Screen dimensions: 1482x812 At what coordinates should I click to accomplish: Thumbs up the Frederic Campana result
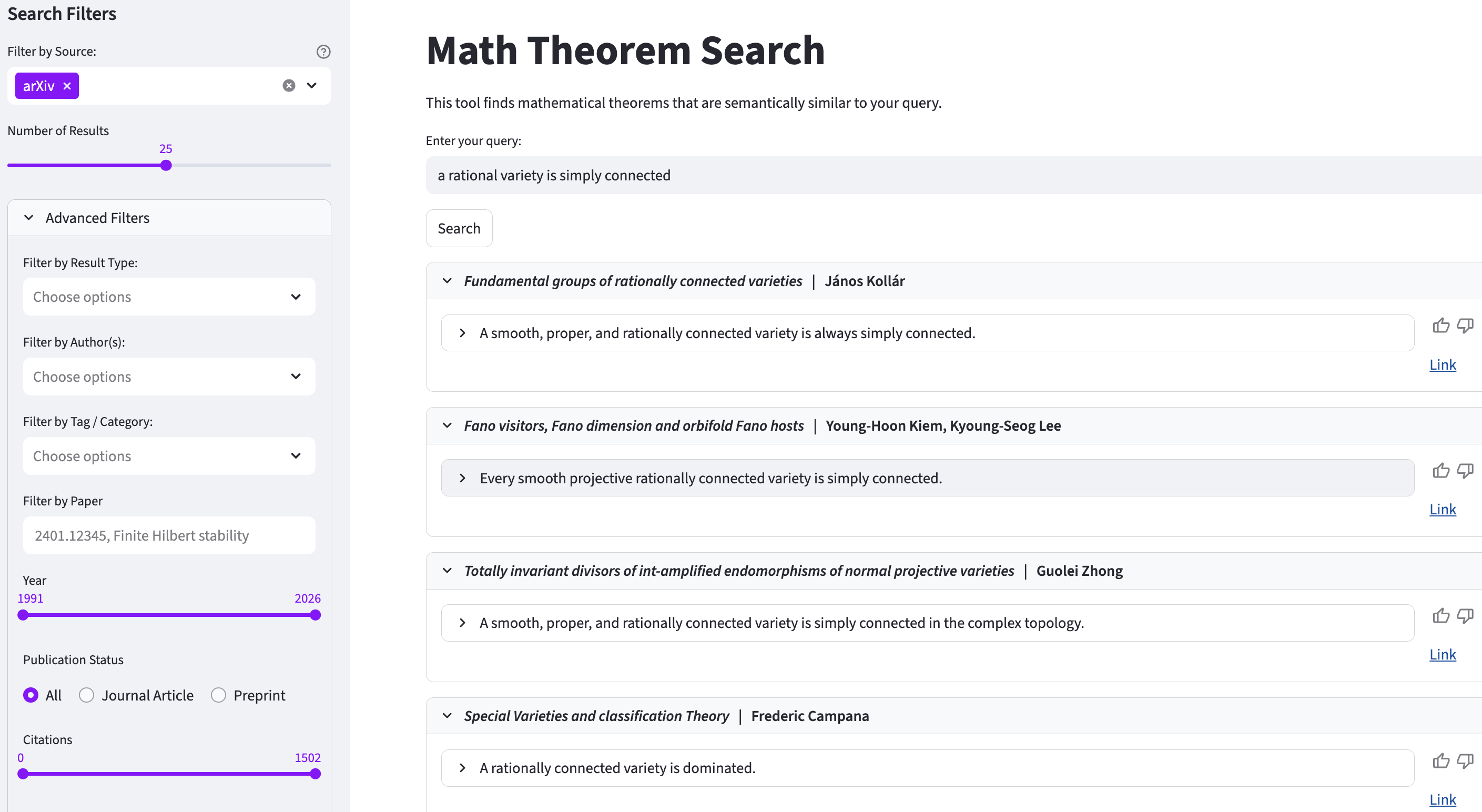1440,761
